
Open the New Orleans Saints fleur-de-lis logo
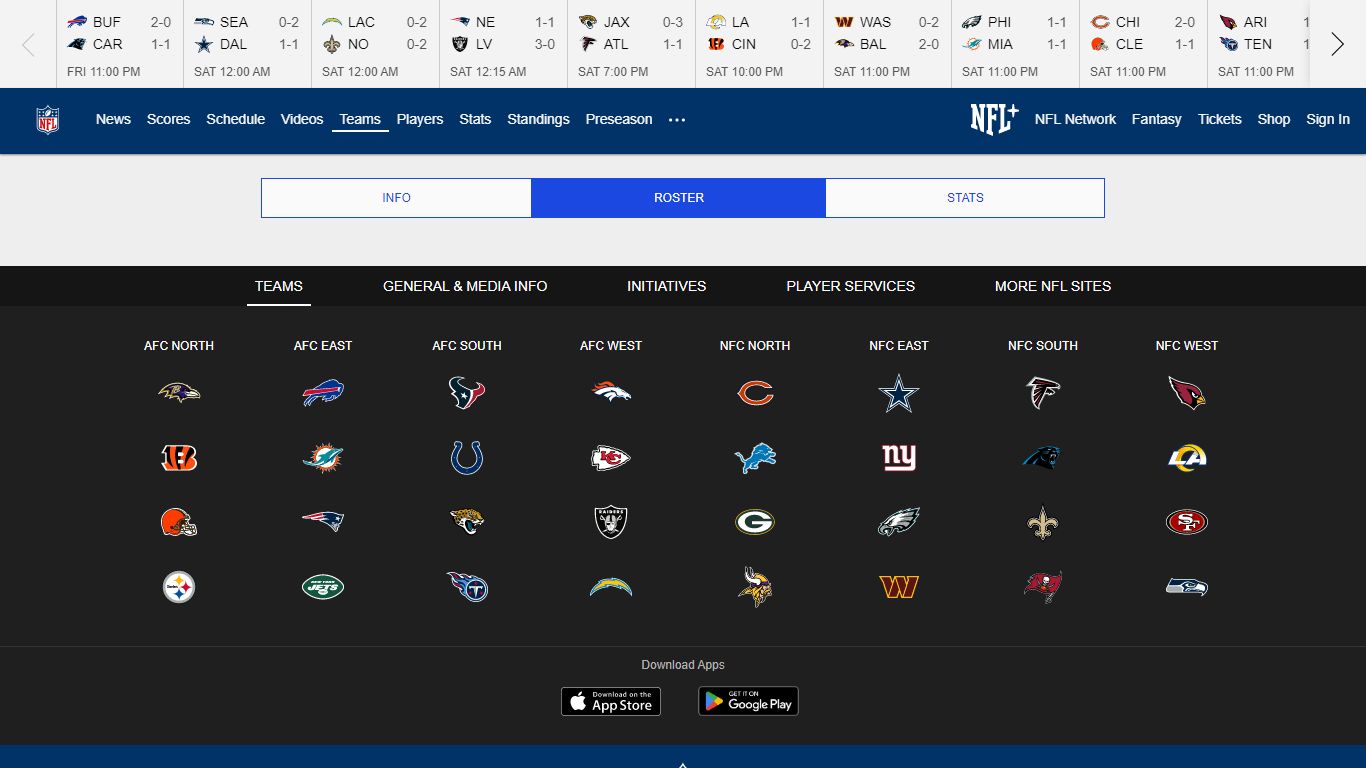pyautogui.click(x=1043, y=522)
